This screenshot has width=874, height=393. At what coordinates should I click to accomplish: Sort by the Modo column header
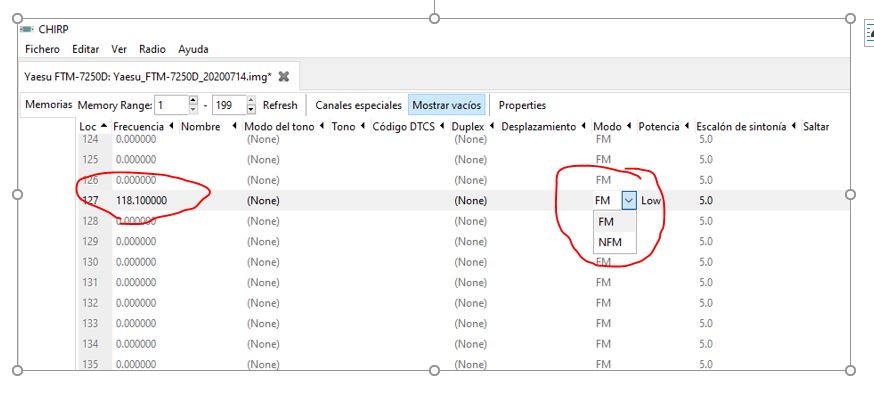point(612,127)
